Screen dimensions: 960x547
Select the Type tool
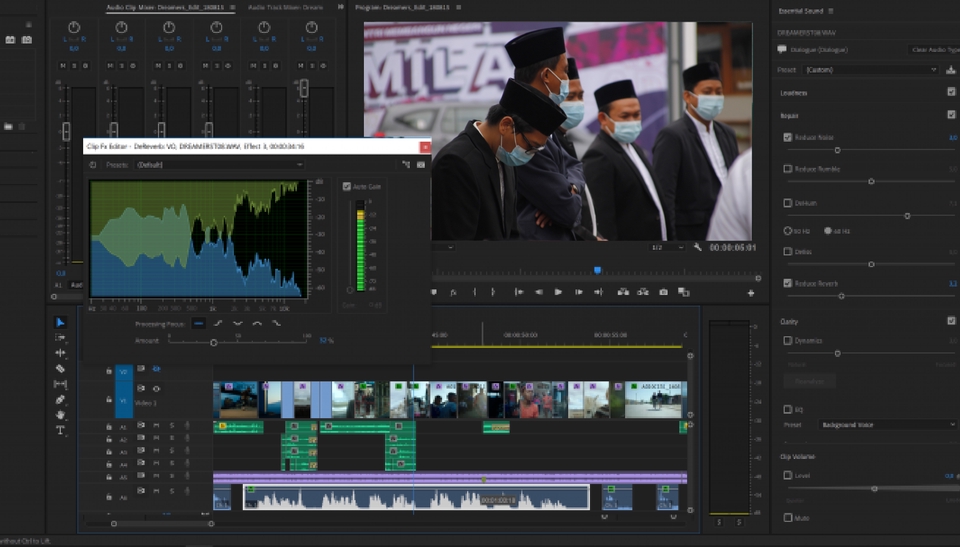60,430
